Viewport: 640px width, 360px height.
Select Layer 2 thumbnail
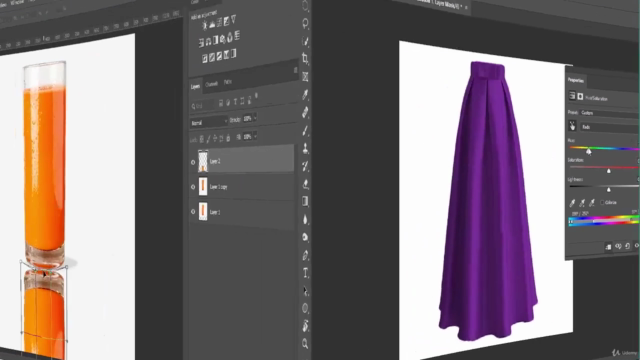203,161
